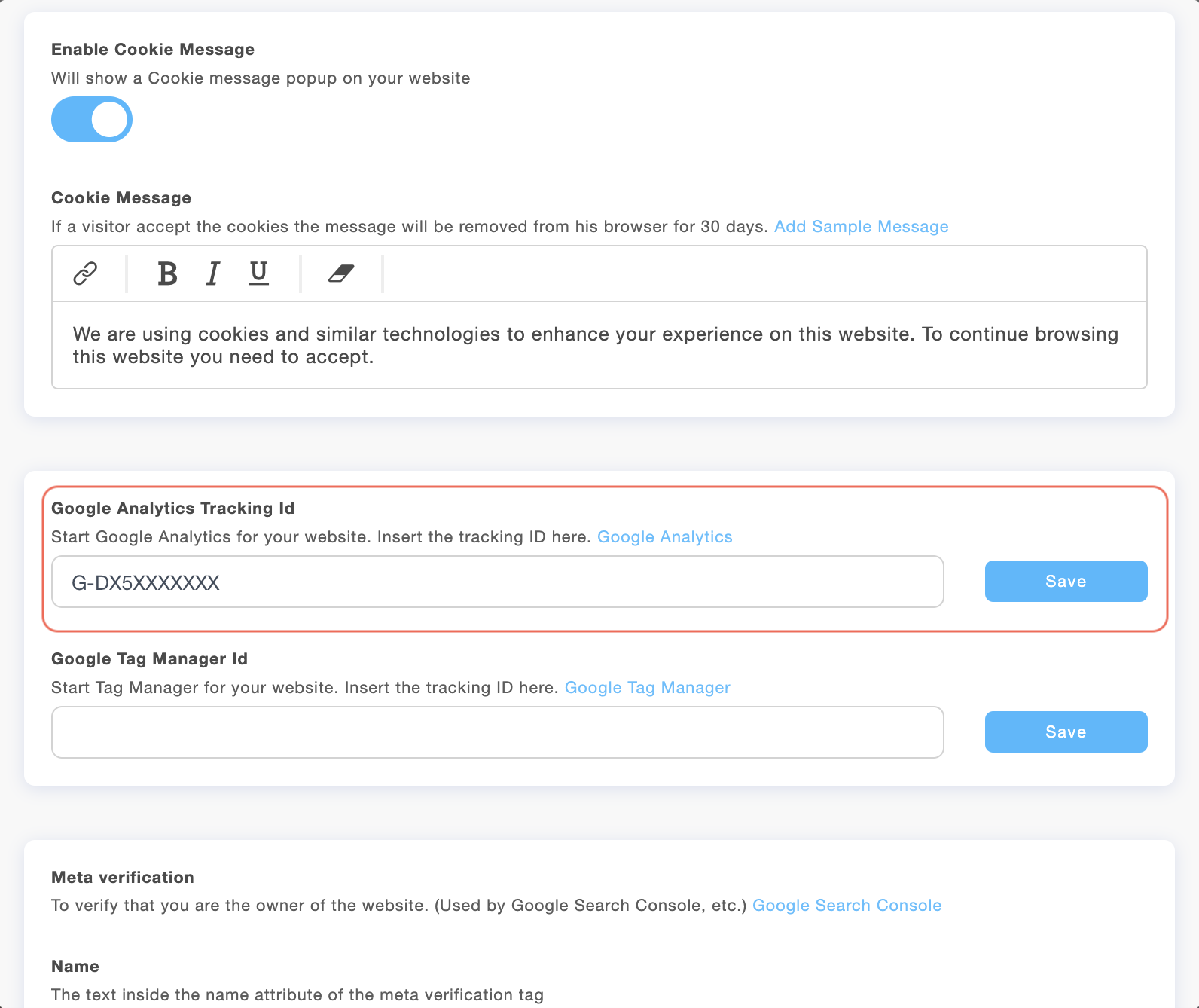Clear formatting with the eraser icon
The width and height of the screenshot is (1199, 1008).
pyautogui.click(x=340, y=273)
